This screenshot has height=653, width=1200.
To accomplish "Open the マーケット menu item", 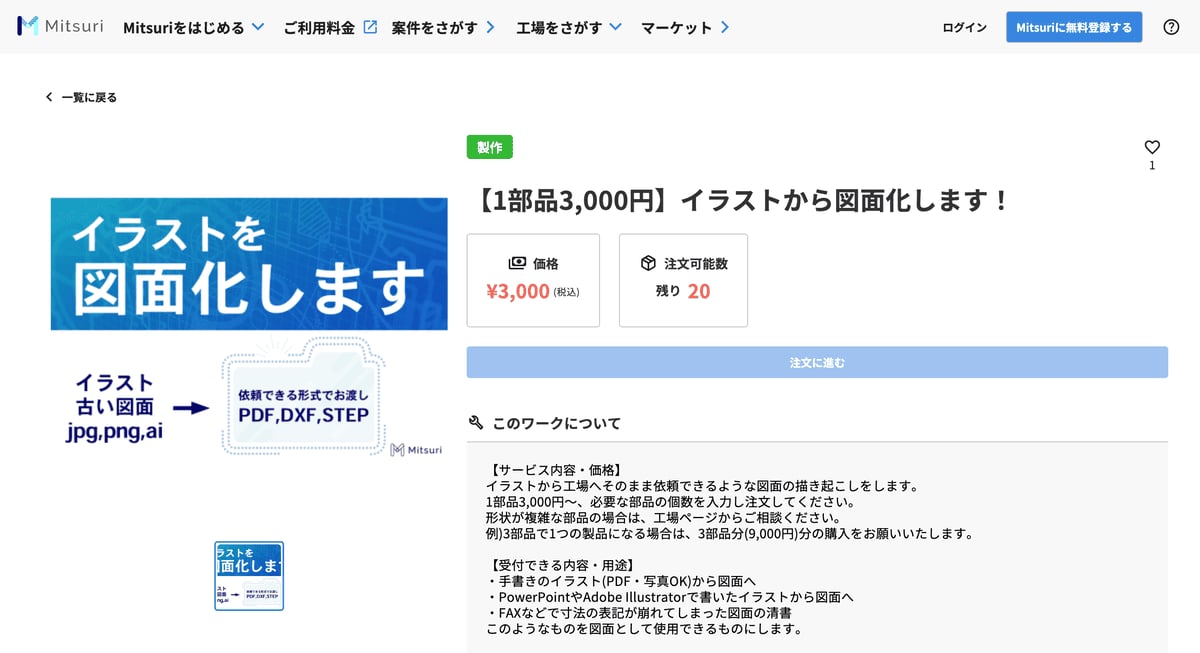I will click(x=676, y=28).
